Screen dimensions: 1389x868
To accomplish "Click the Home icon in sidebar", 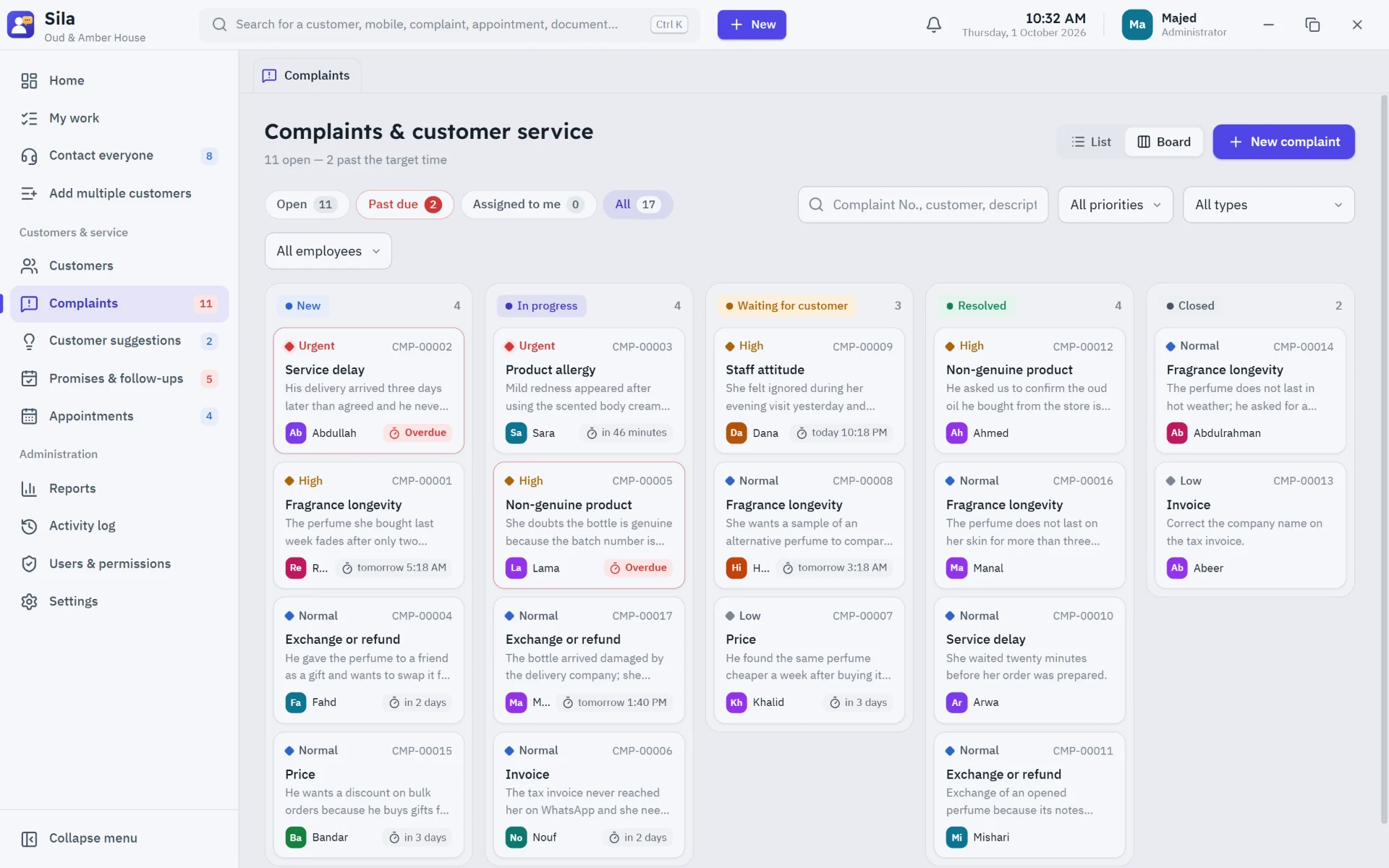I will [x=29, y=80].
